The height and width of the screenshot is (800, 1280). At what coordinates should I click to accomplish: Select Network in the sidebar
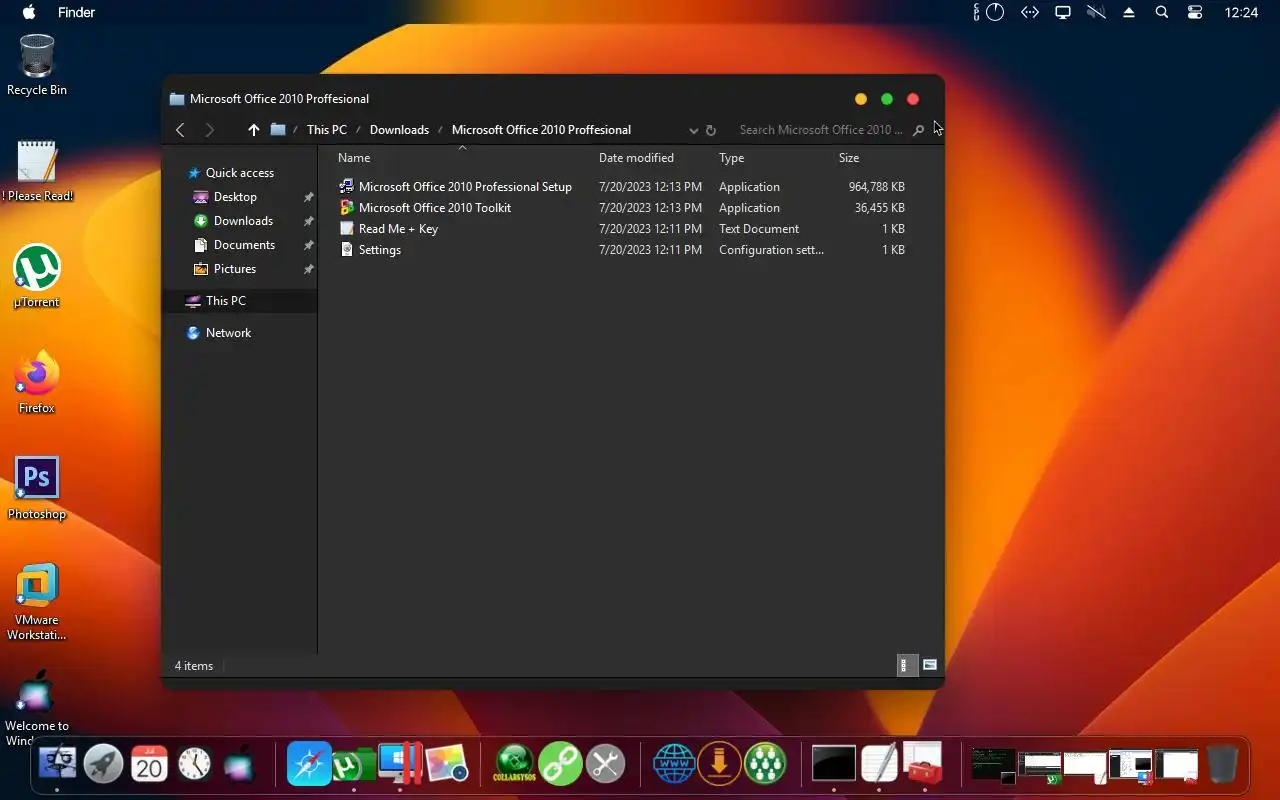pyautogui.click(x=228, y=333)
